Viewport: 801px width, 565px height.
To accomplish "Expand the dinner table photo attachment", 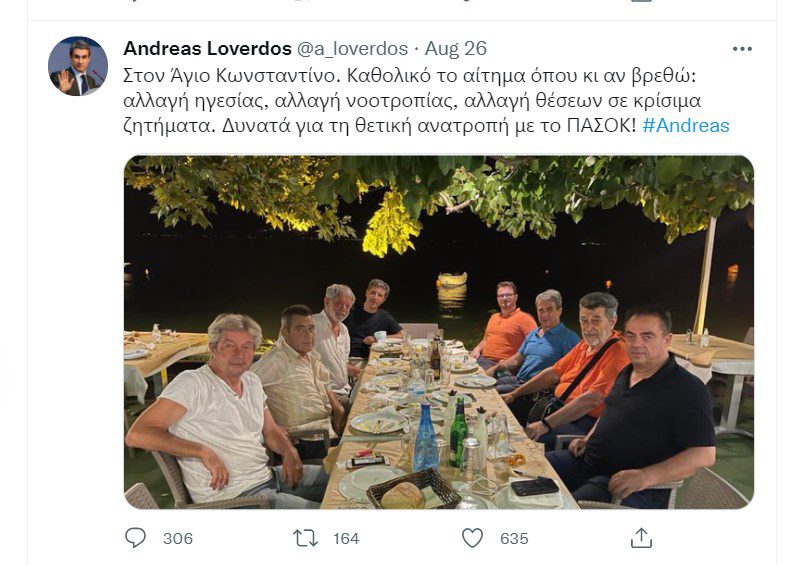I will (439, 332).
